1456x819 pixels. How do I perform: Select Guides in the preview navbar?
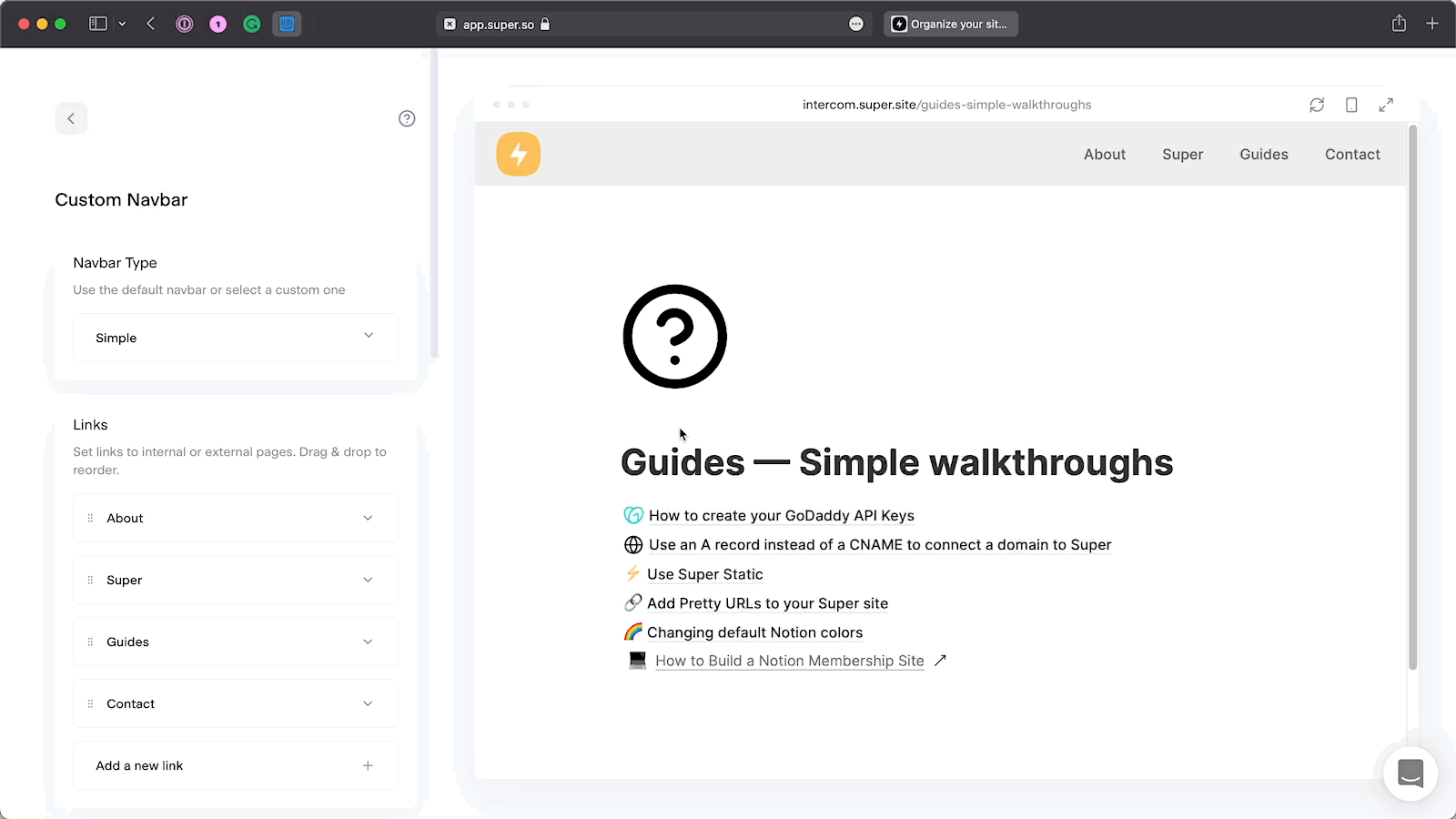tap(1264, 155)
